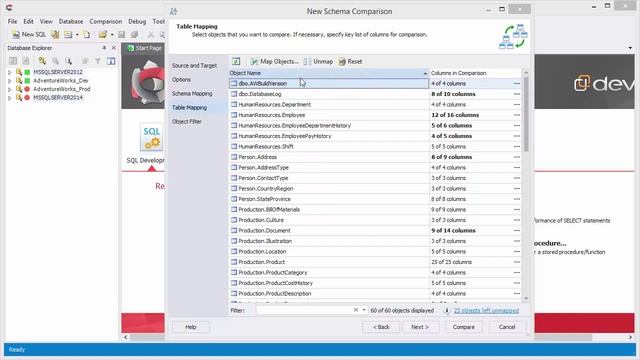Viewport: 640px width, 360px height.
Task: Open the far-right dropdown arrow on Start Page
Action: tap(630, 48)
